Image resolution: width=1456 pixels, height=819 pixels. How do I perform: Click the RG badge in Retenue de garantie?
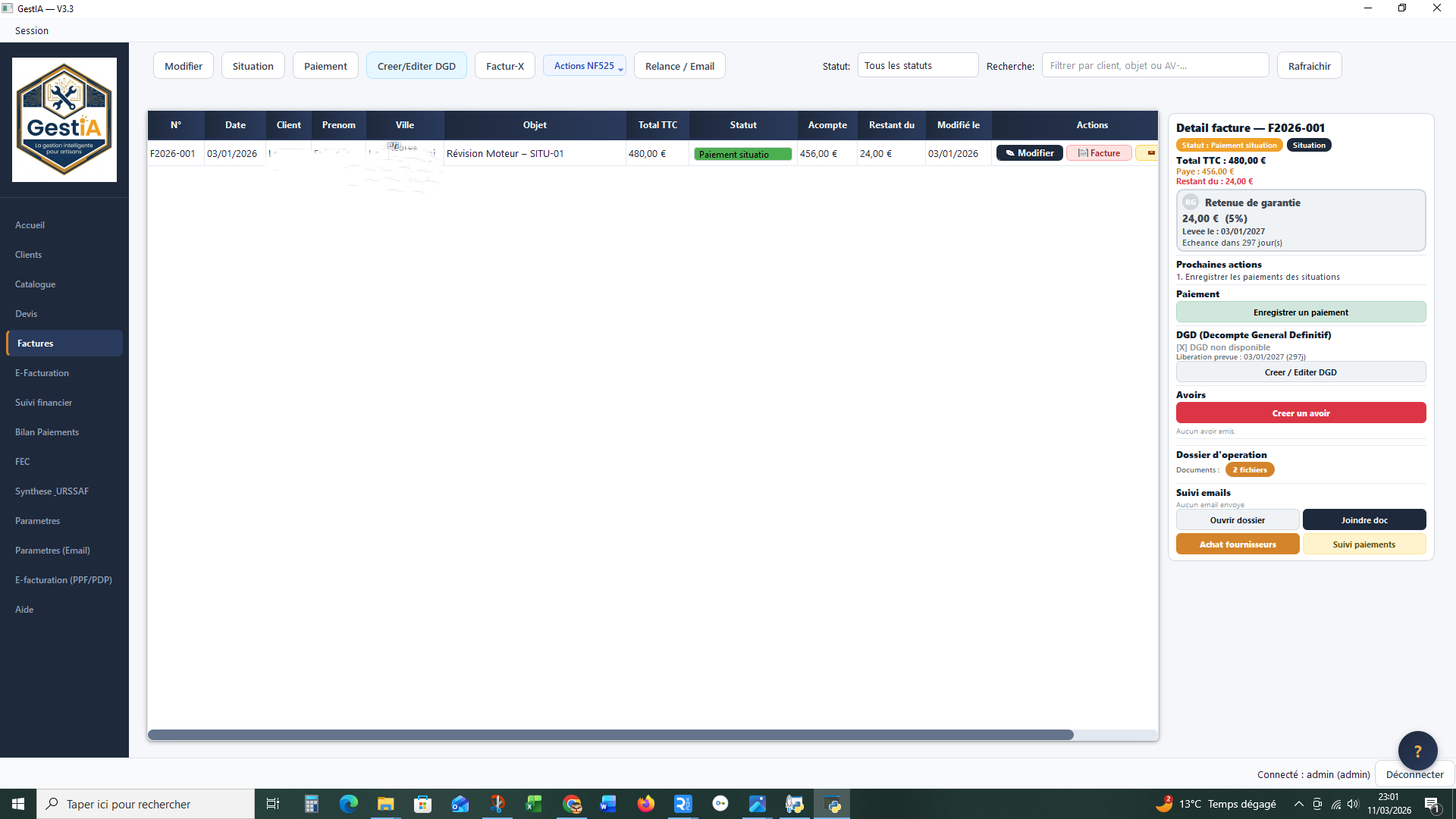tap(1191, 202)
